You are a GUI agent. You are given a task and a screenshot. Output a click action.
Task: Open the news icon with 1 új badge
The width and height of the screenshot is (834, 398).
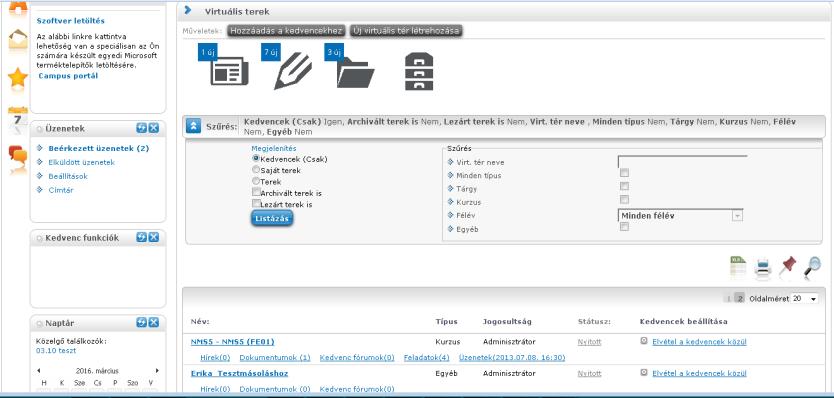pos(223,67)
